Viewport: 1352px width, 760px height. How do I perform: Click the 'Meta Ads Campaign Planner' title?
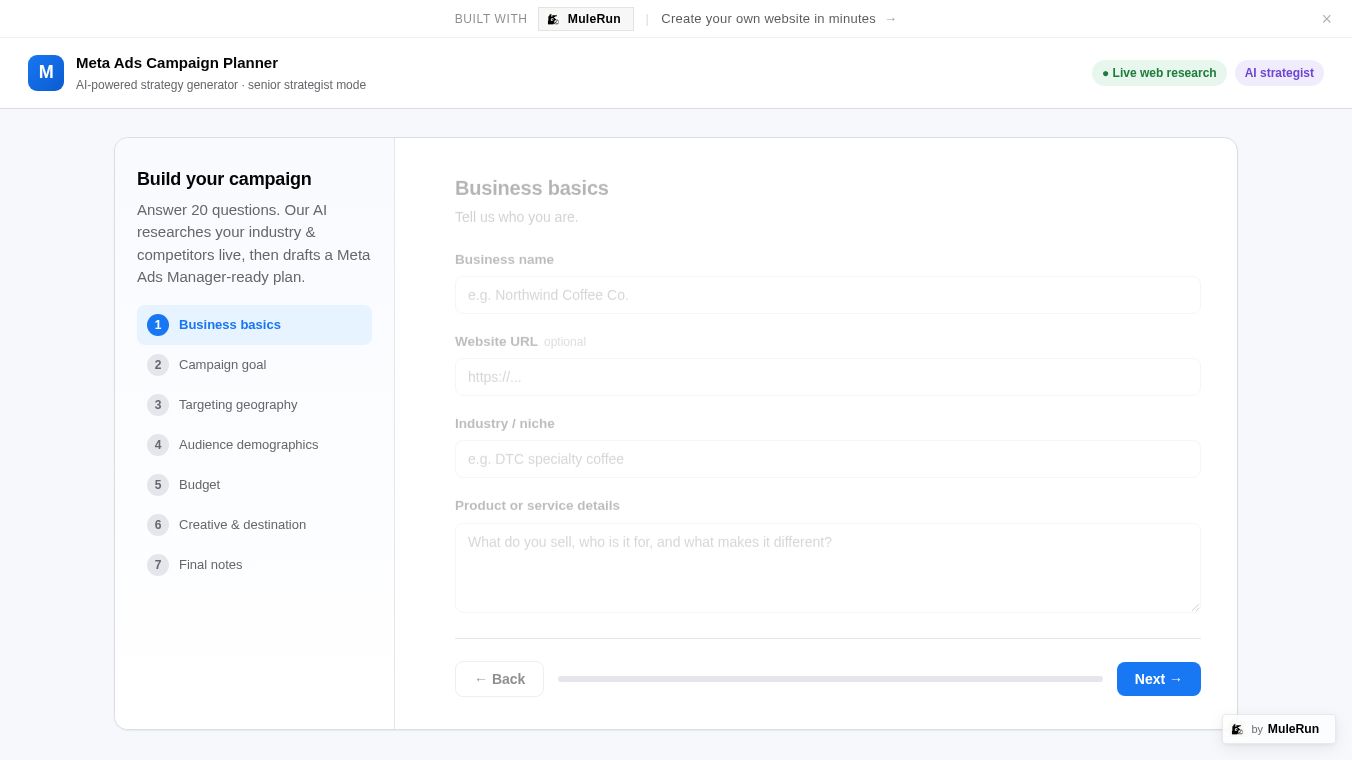click(177, 63)
